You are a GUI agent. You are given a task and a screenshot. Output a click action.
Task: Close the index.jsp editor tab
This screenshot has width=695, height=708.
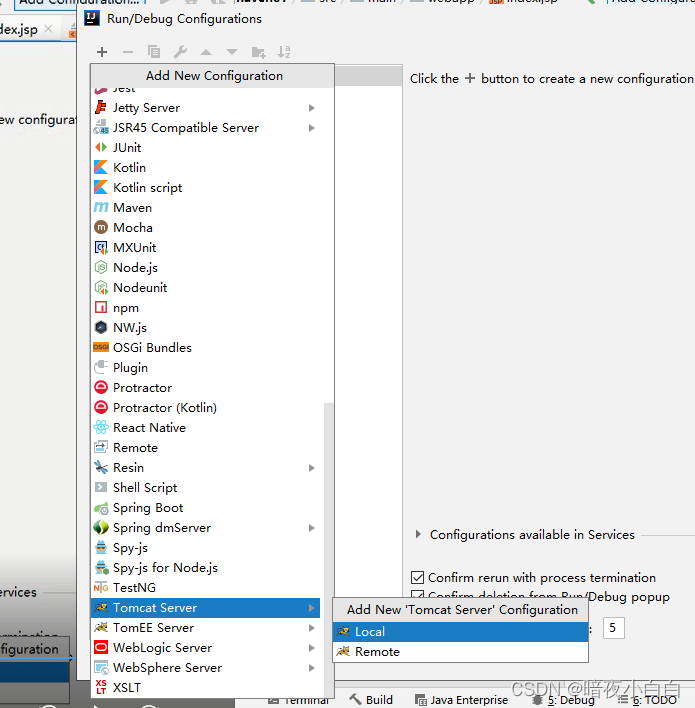click(49, 29)
